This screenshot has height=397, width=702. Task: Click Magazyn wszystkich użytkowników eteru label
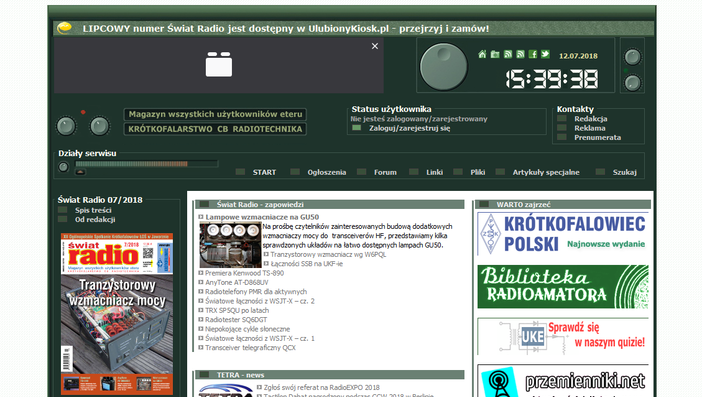coord(215,114)
